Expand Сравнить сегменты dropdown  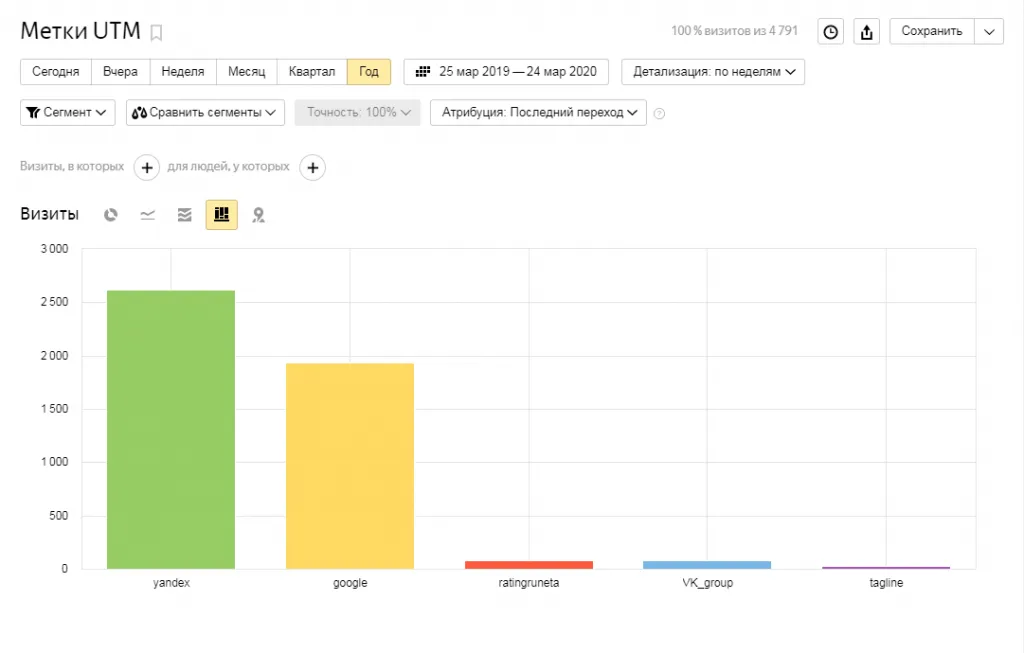[205, 112]
